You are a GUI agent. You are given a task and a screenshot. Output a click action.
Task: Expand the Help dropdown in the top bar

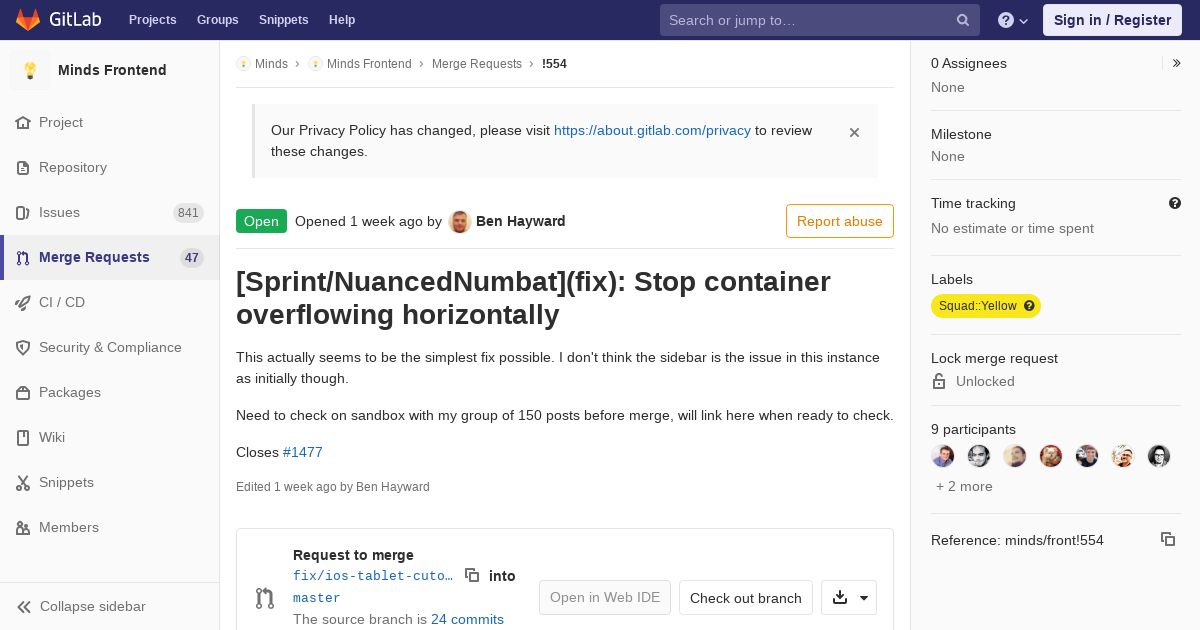[x=1013, y=20]
